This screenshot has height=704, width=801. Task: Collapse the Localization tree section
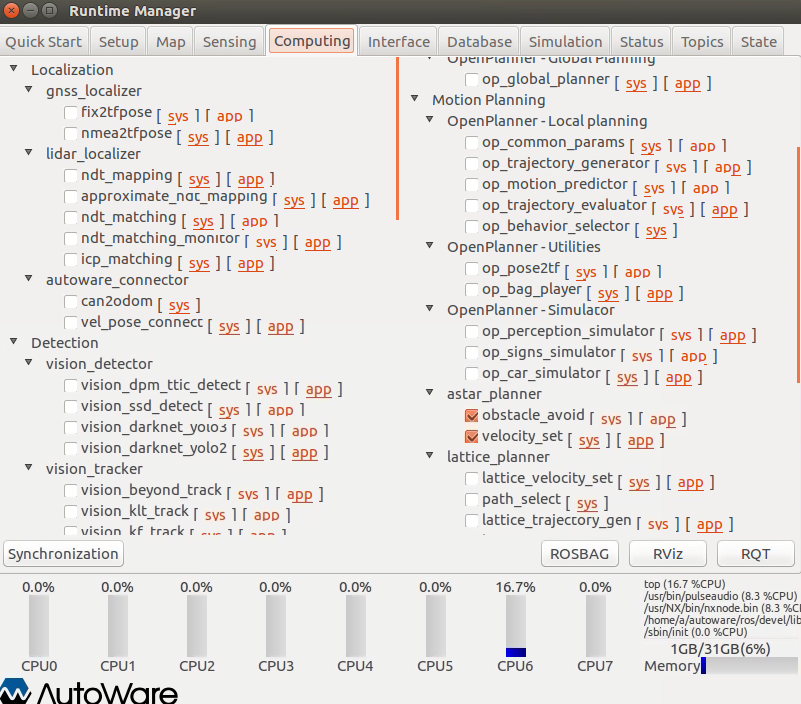tap(14, 68)
